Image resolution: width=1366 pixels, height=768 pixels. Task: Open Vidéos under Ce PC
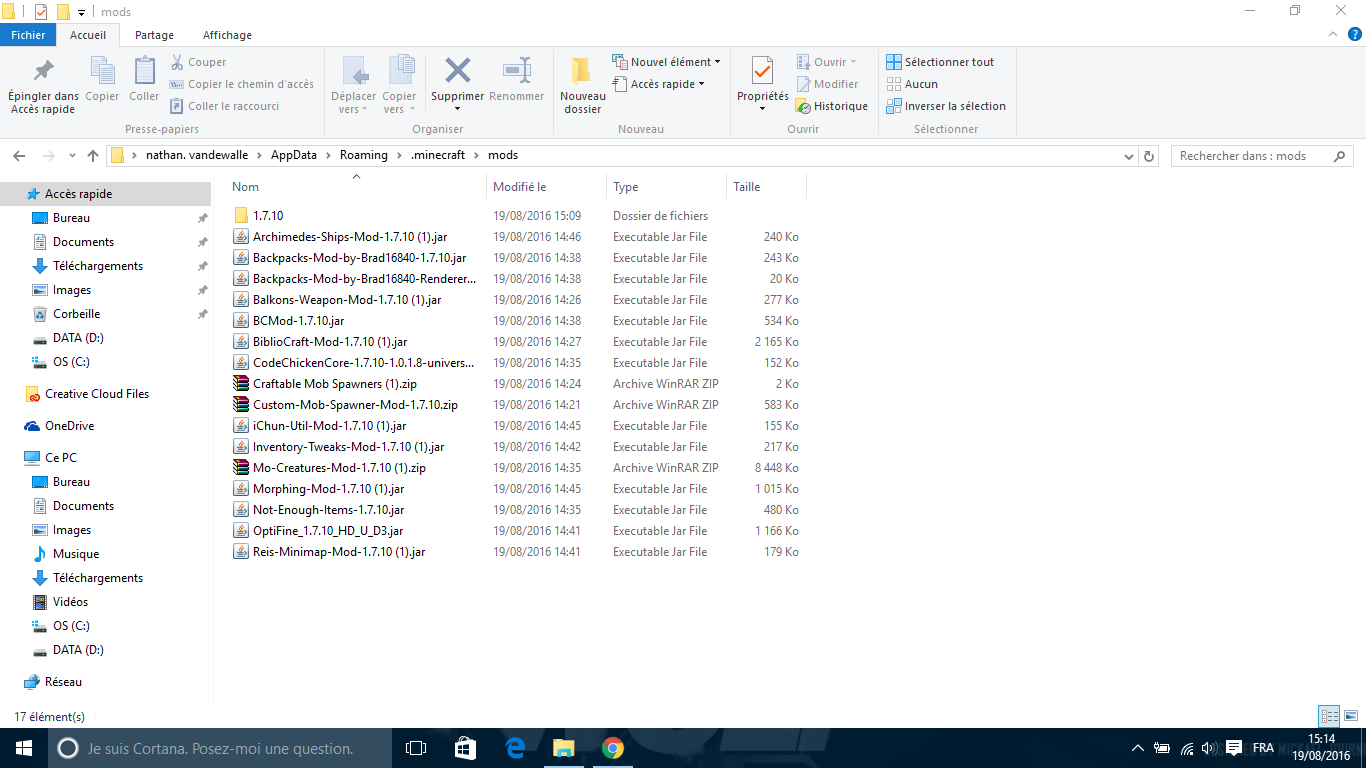tap(70, 602)
